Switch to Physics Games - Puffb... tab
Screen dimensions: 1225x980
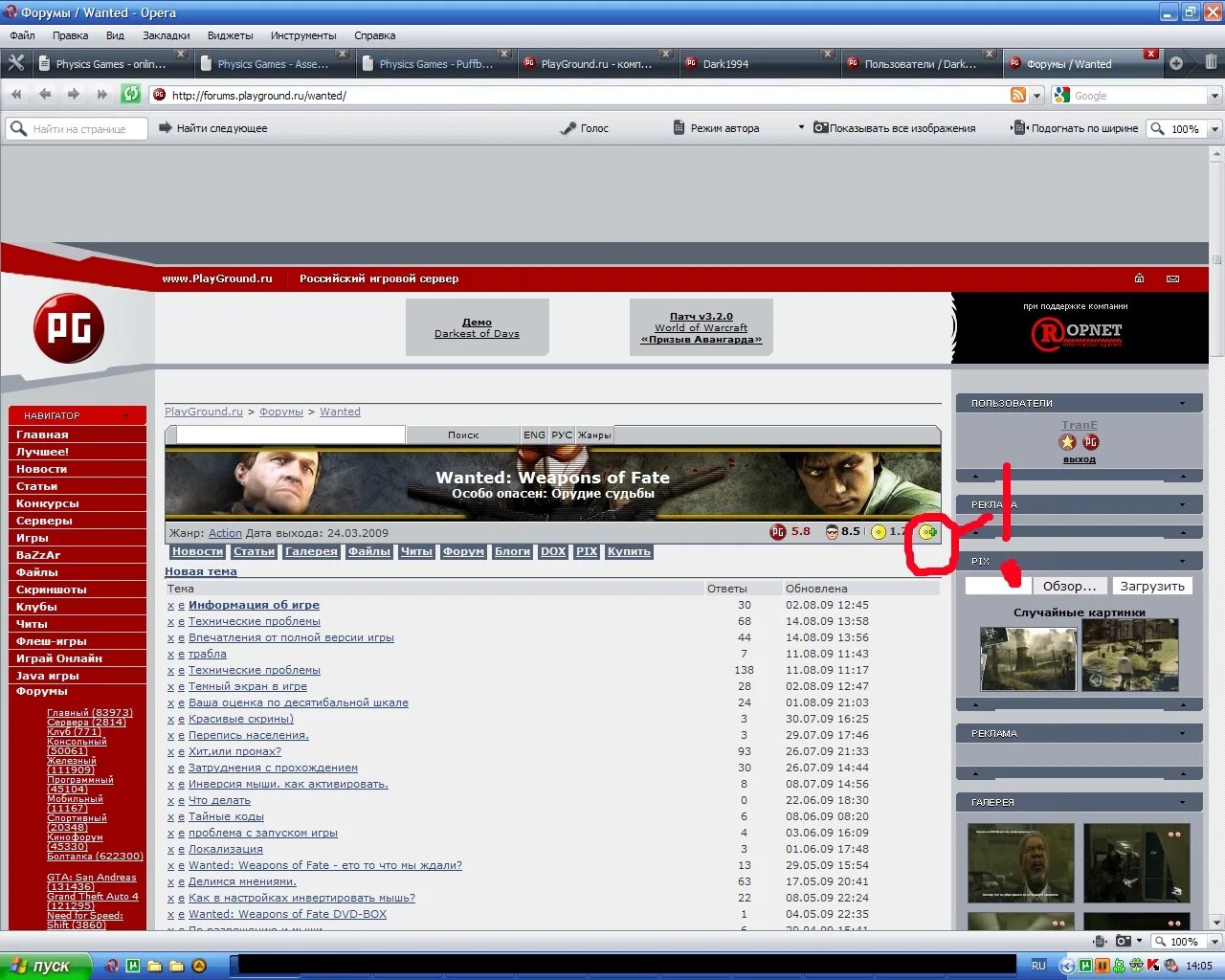click(435, 64)
